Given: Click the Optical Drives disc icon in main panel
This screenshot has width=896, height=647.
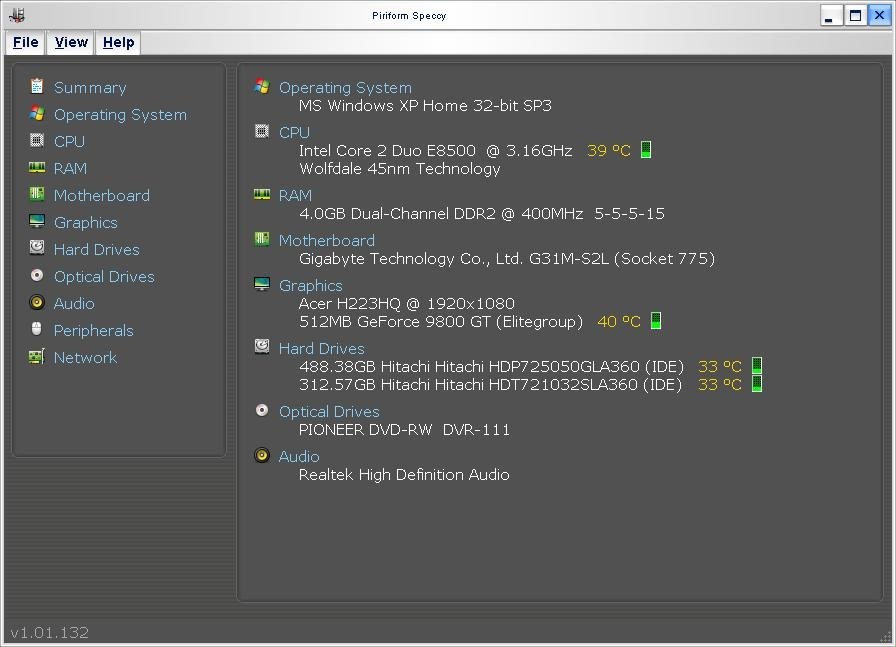Looking at the screenshot, I should coord(262,410).
